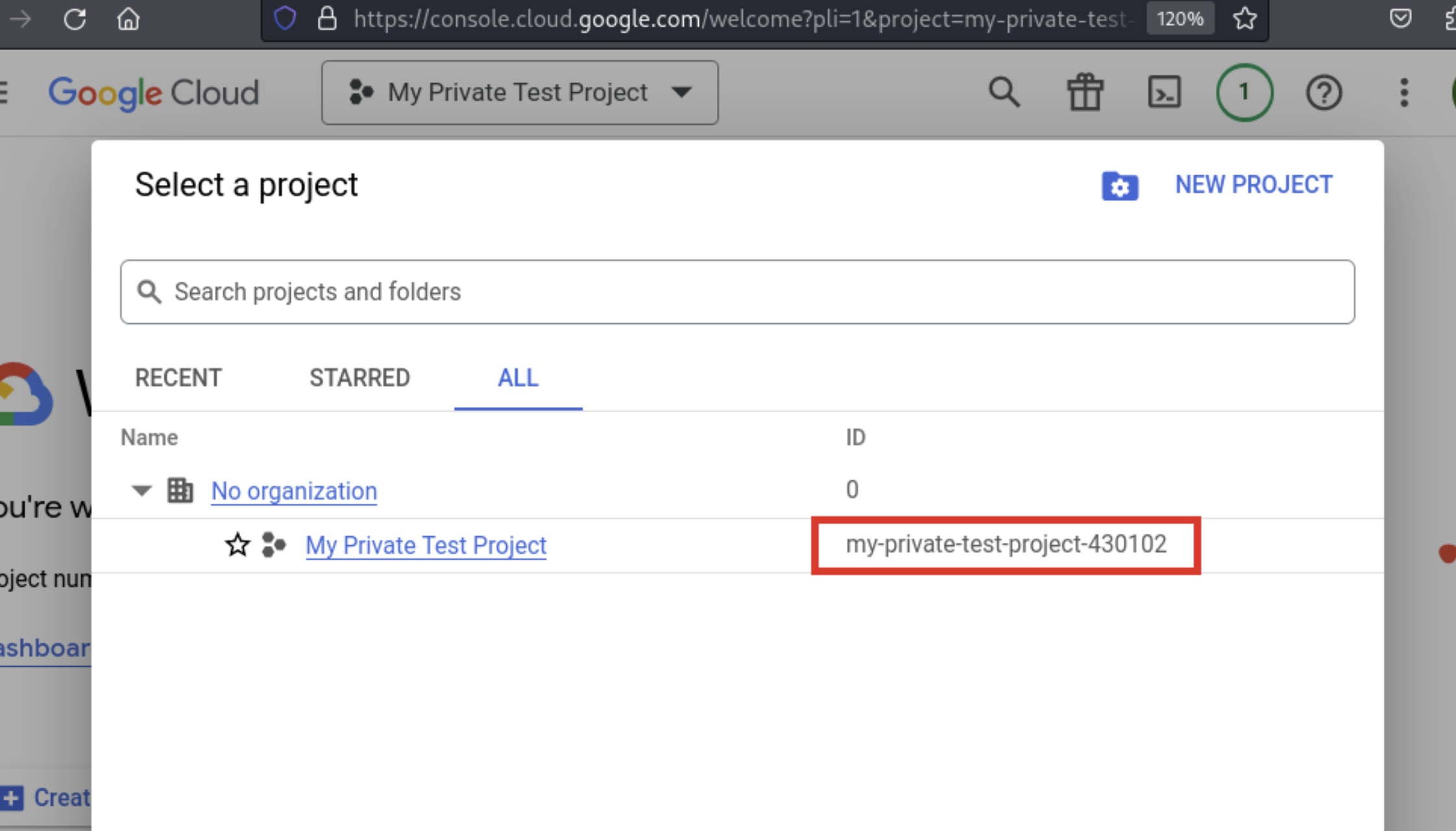Screen dimensions: 1456x831
Task: Collapse the No organization tree node
Action: (x=141, y=490)
